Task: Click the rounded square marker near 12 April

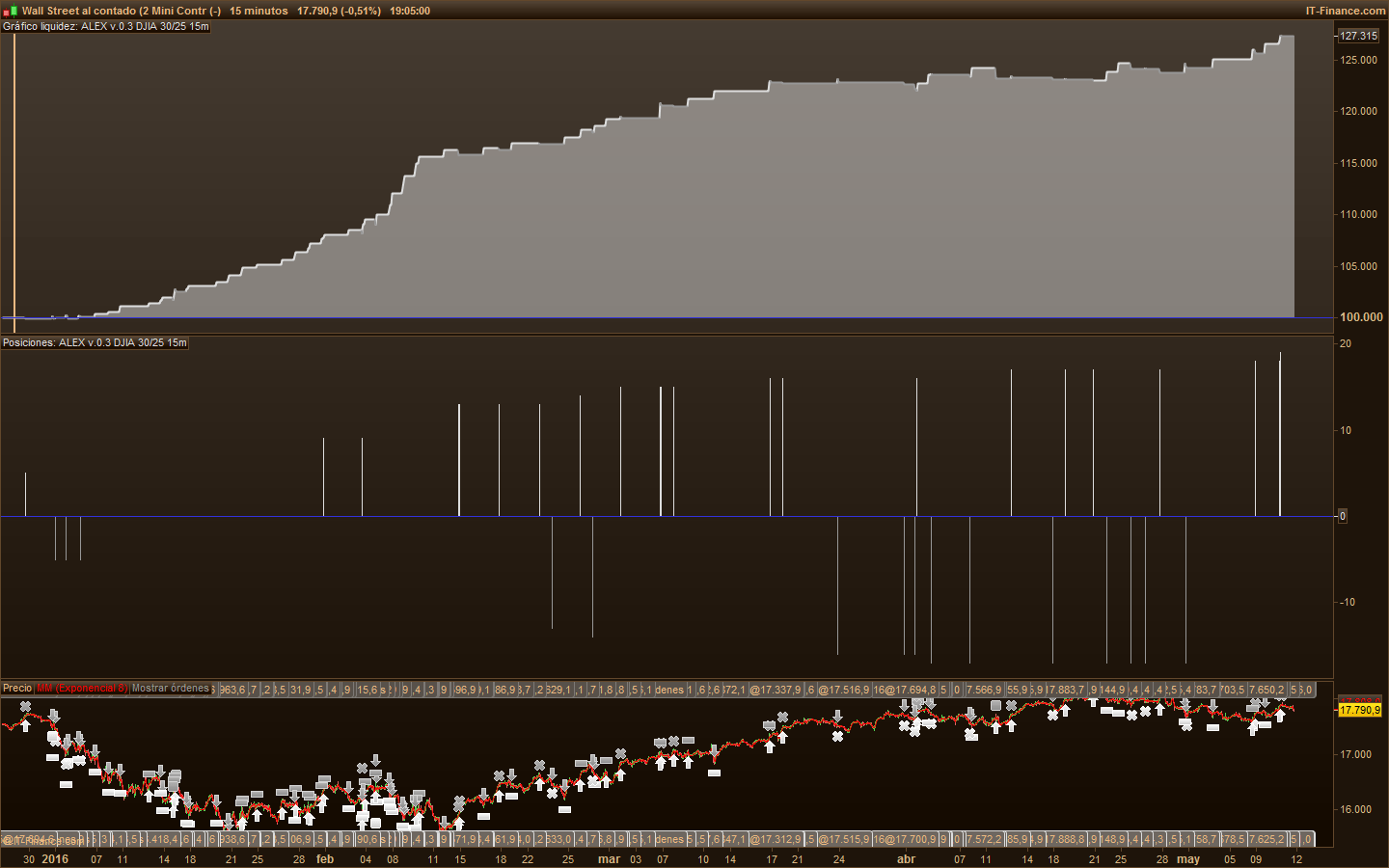Action: [995, 705]
